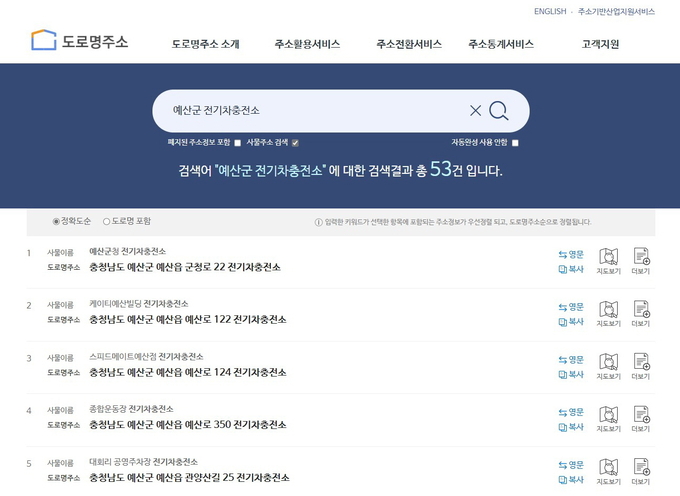Open the 주소활용서비스 menu
The width and height of the screenshot is (680, 496).
click(307, 44)
